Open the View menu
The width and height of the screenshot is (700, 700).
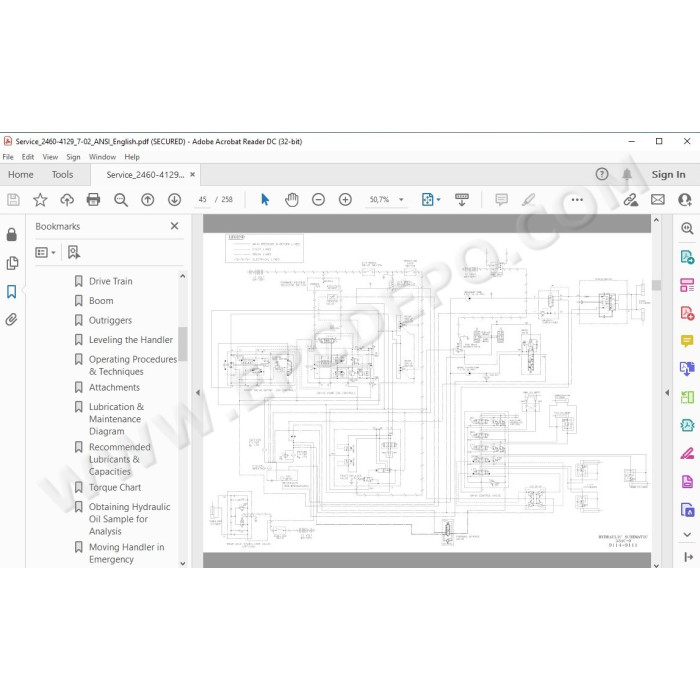[x=50, y=157]
